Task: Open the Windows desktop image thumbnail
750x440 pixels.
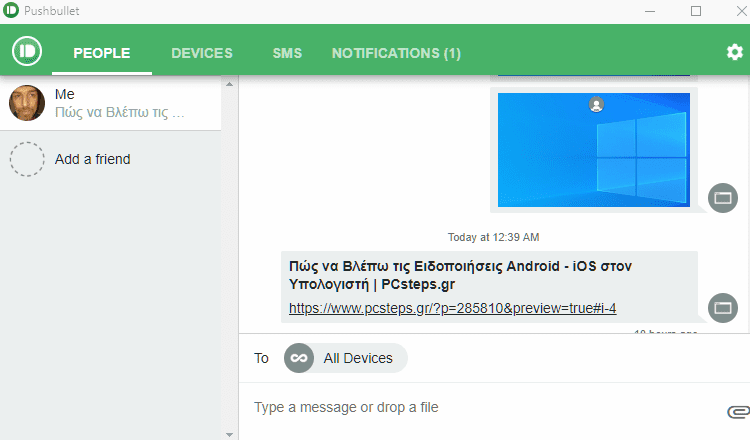Action: click(x=594, y=150)
